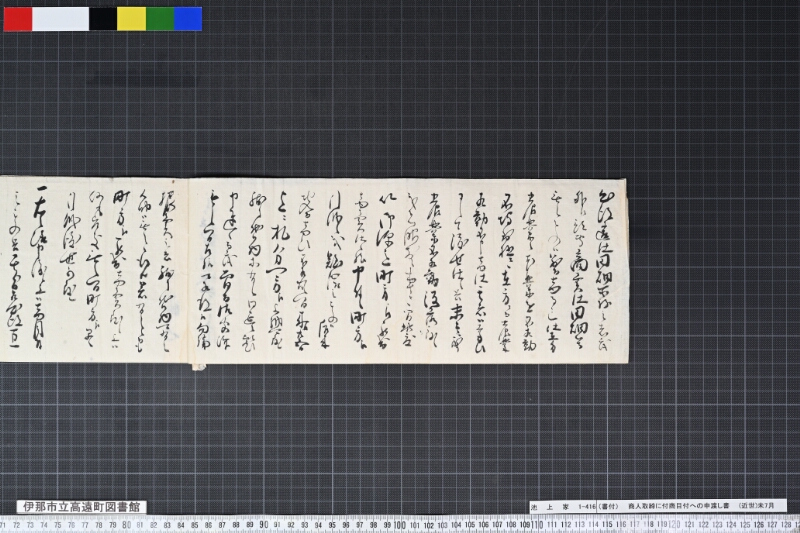
Task: Click the black patch on the color chart
Action: coord(103,19)
